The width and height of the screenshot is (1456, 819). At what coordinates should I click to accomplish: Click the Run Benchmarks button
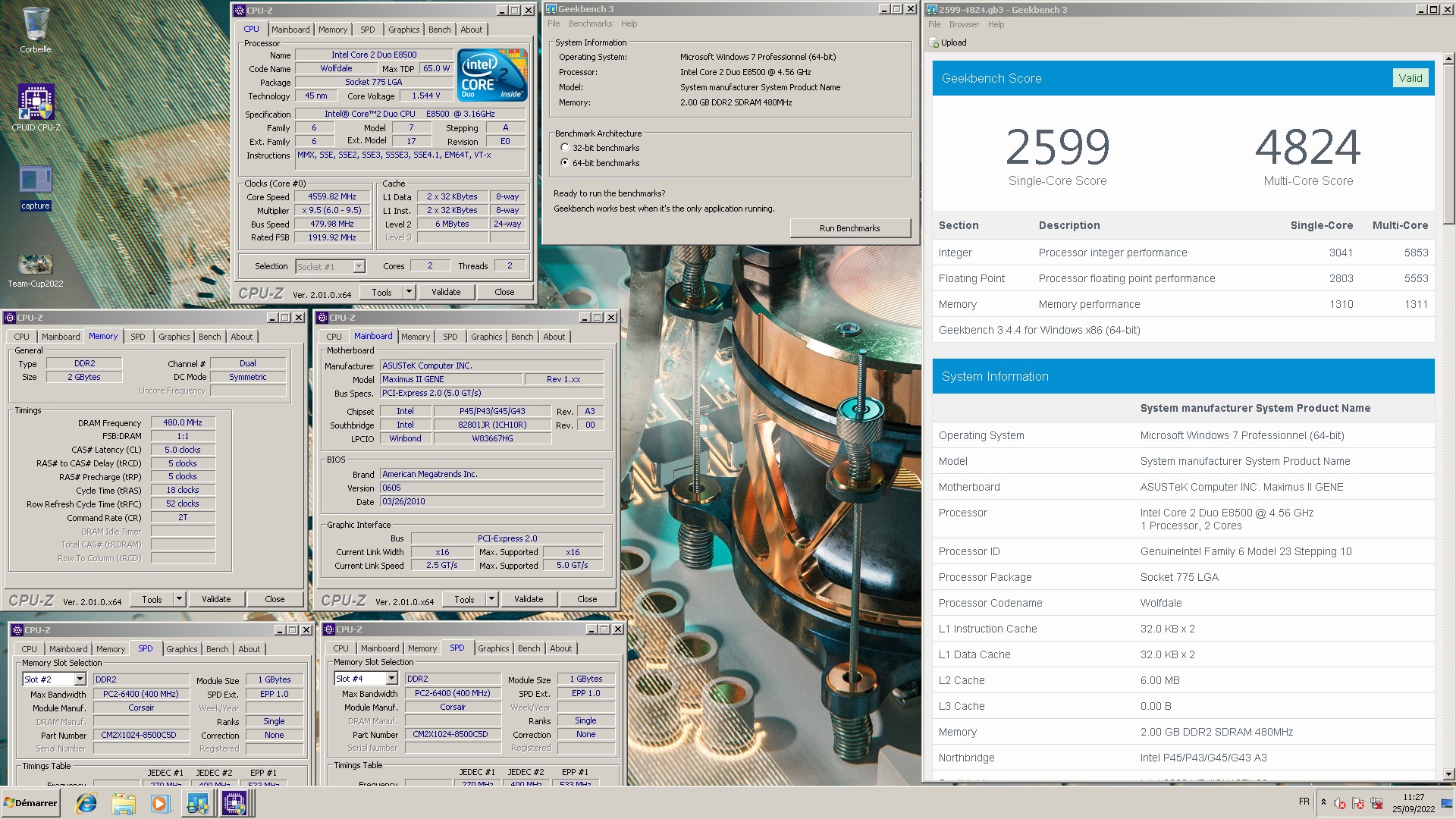click(x=849, y=228)
